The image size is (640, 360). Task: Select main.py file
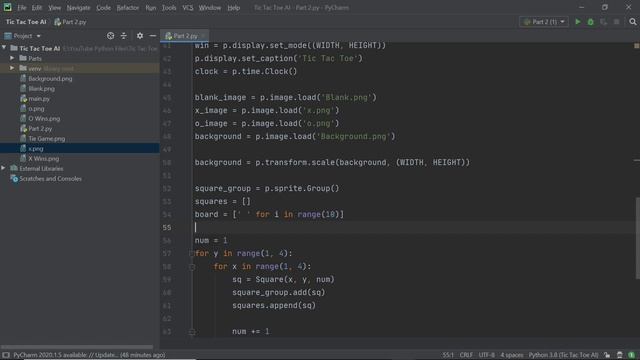pyautogui.click(x=39, y=99)
